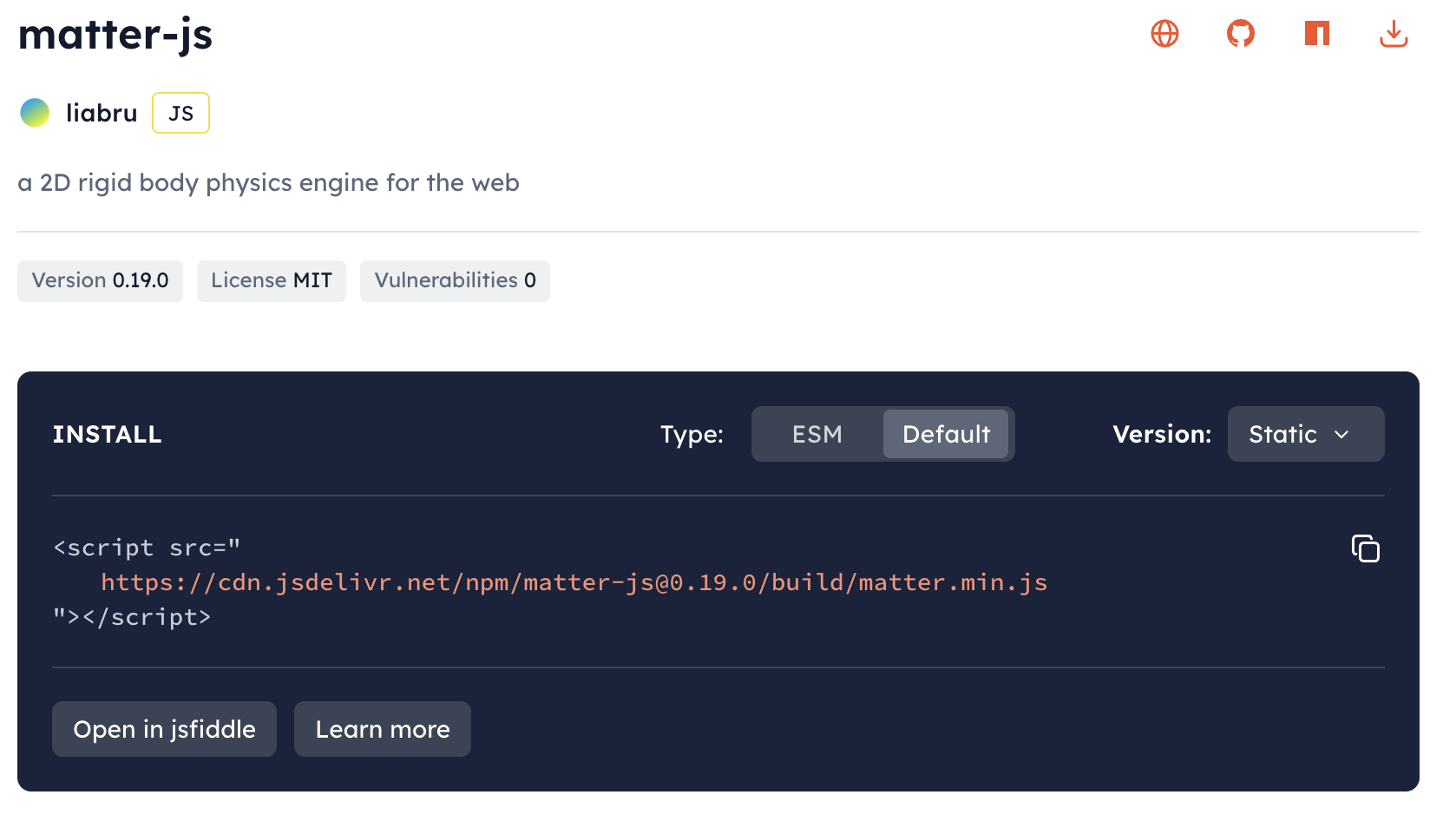
Task: Open the Static version dropdown
Action: point(1306,434)
